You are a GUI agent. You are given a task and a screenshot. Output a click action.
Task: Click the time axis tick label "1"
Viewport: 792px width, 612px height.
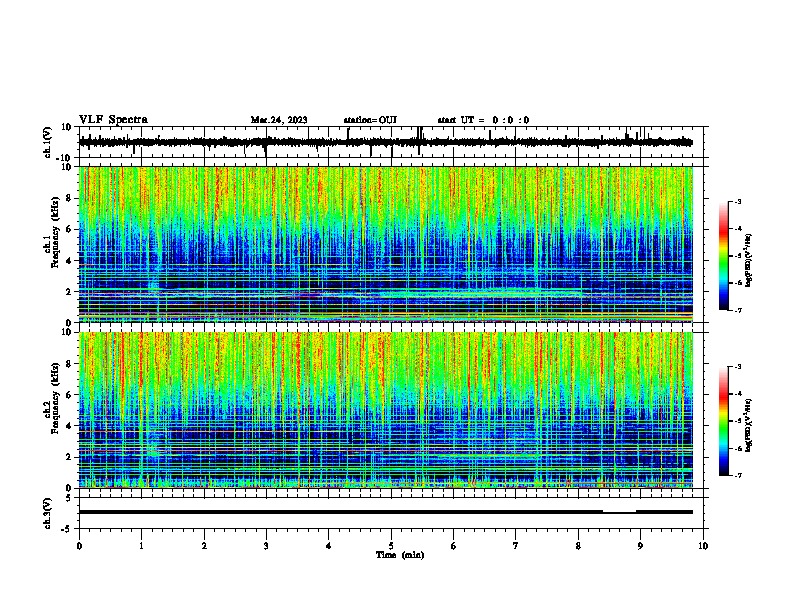point(141,546)
